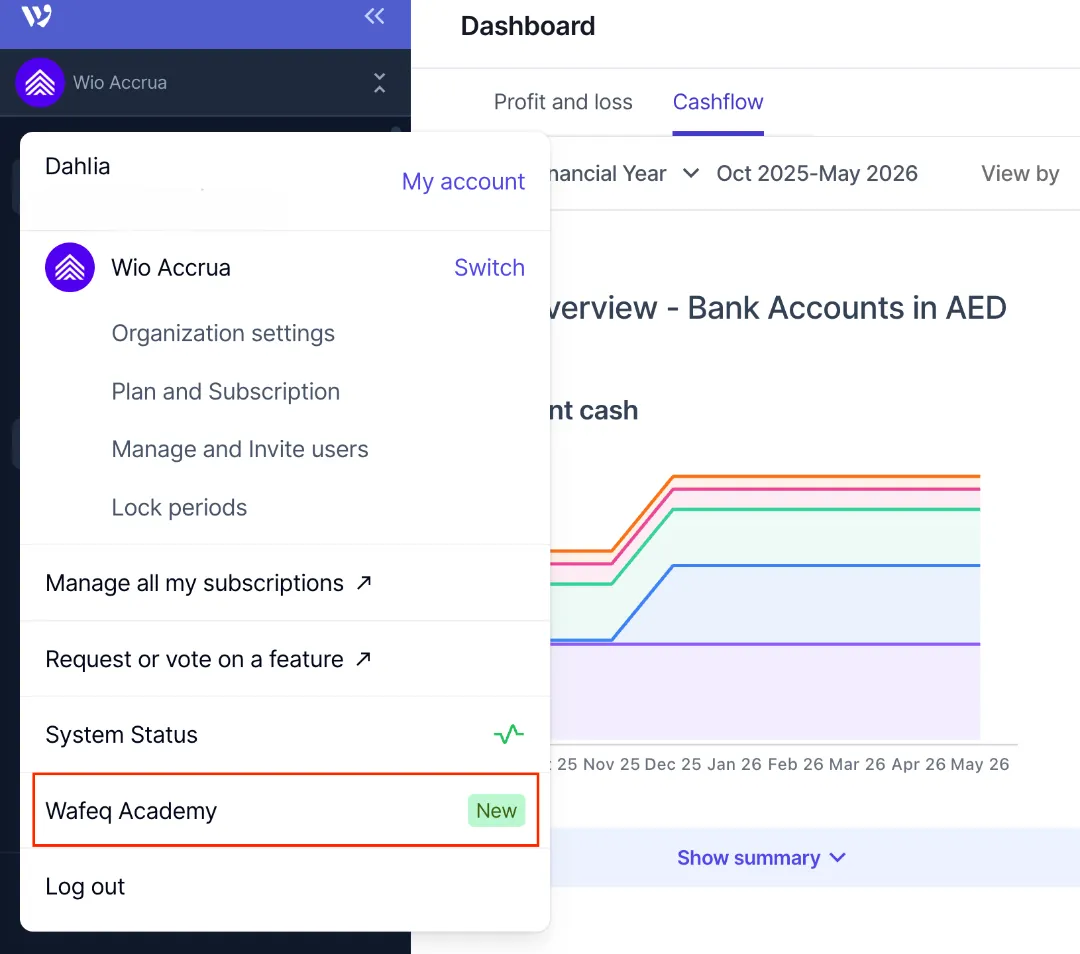The width and height of the screenshot is (1080, 954).
Task: Click the Wio Accrua logo inside the menu
Action: pos(70,267)
